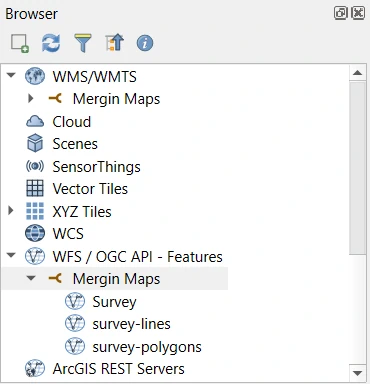Click the WCS globe icon
This screenshot has height=384, width=370.
(x=35, y=233)
